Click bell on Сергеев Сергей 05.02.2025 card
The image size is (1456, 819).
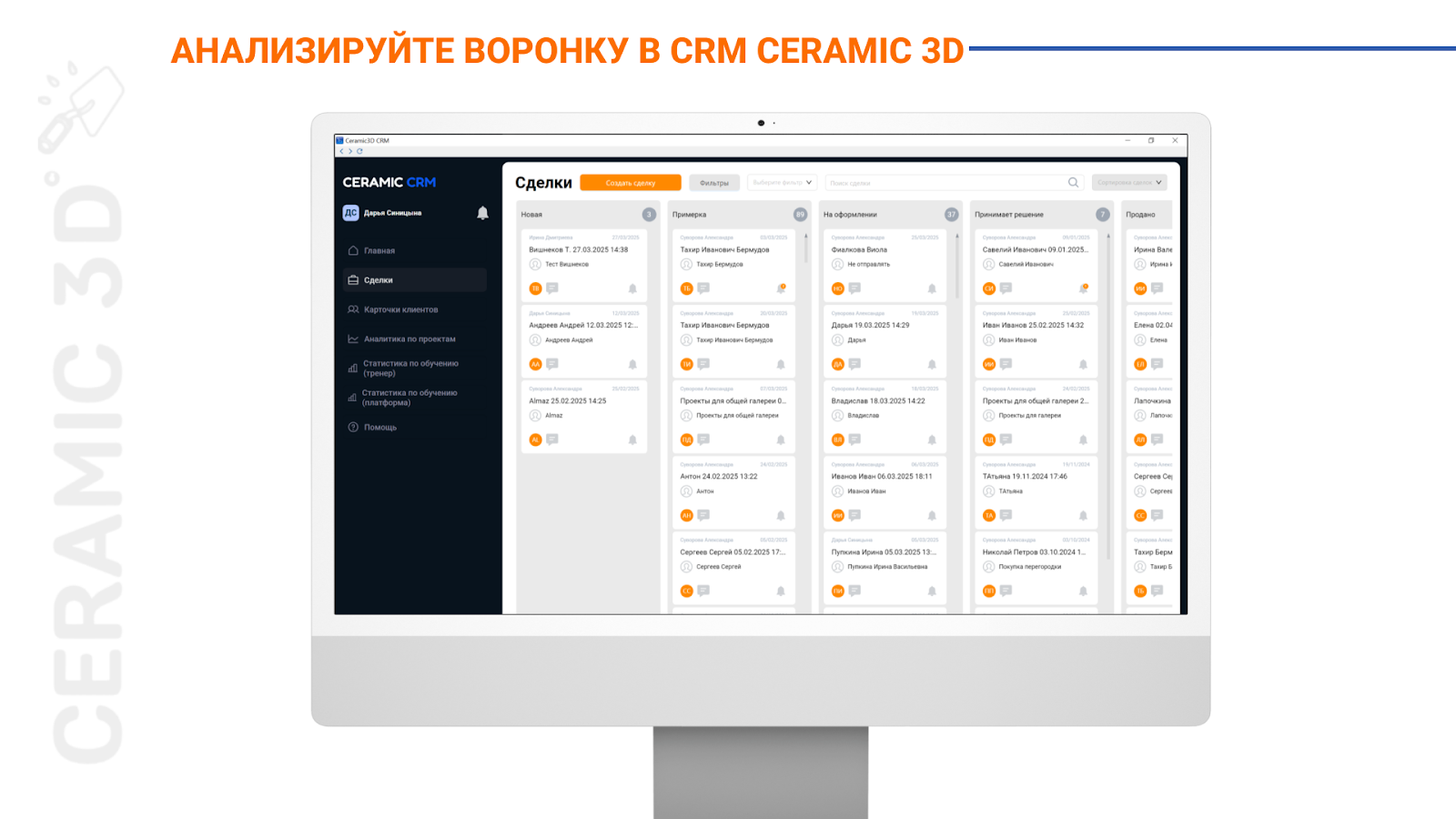click(x=781, y=591)
